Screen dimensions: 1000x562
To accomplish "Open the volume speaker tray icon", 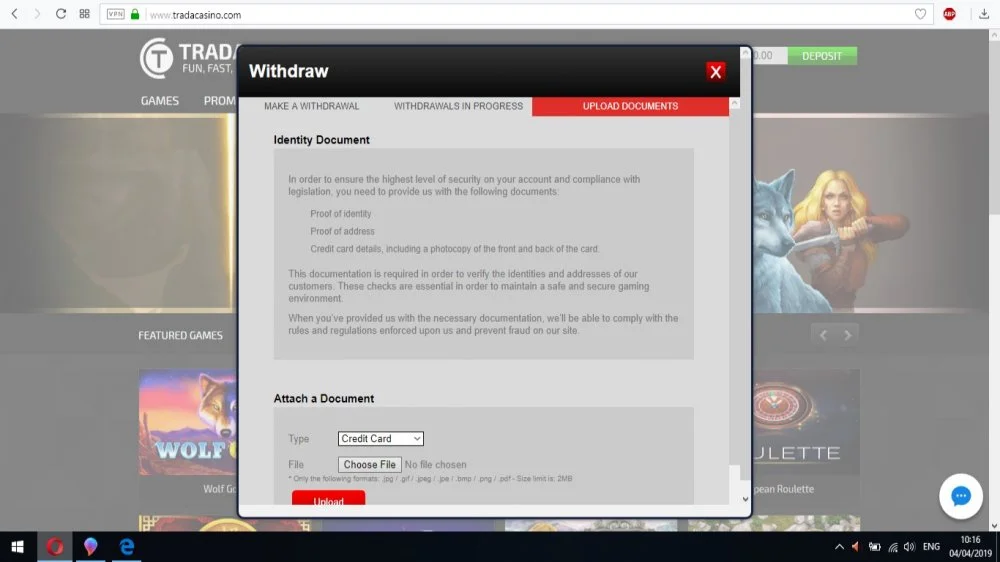I will [909, 547].
